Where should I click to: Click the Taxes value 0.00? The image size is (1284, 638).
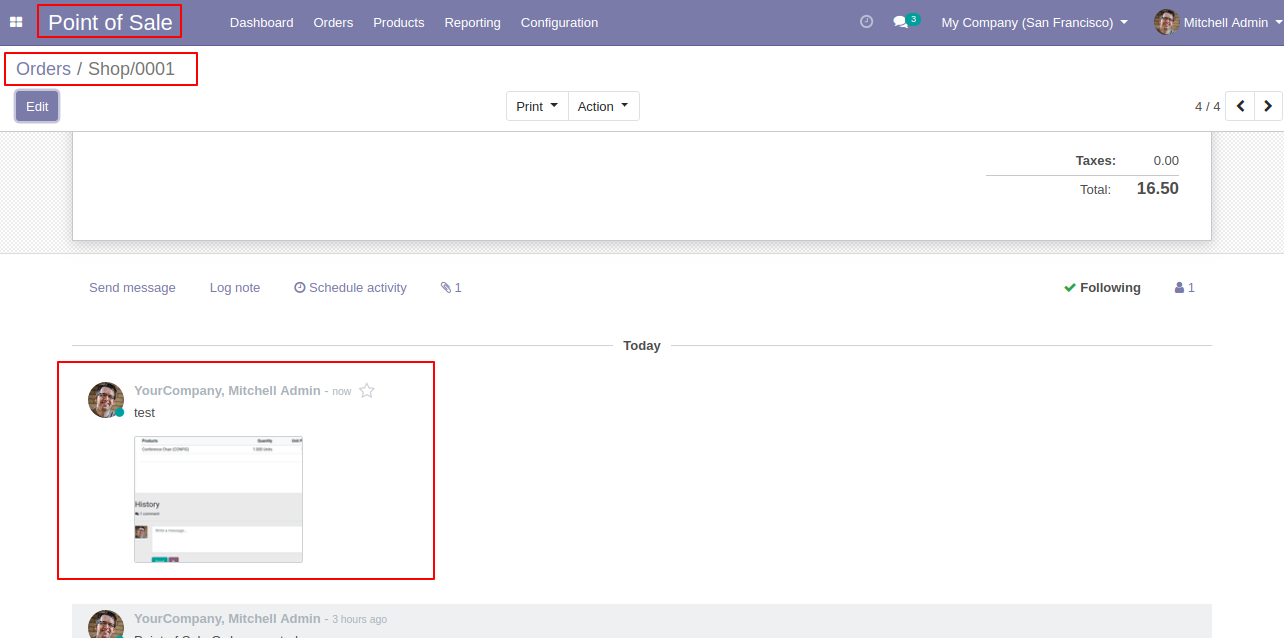(x=1166, y=160)
